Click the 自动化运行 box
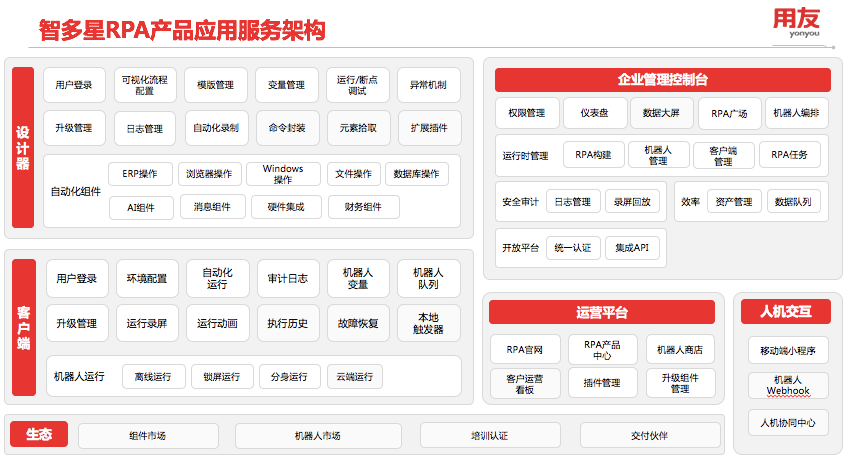This screenshot has height=458, width=853. tap(218, 278)
